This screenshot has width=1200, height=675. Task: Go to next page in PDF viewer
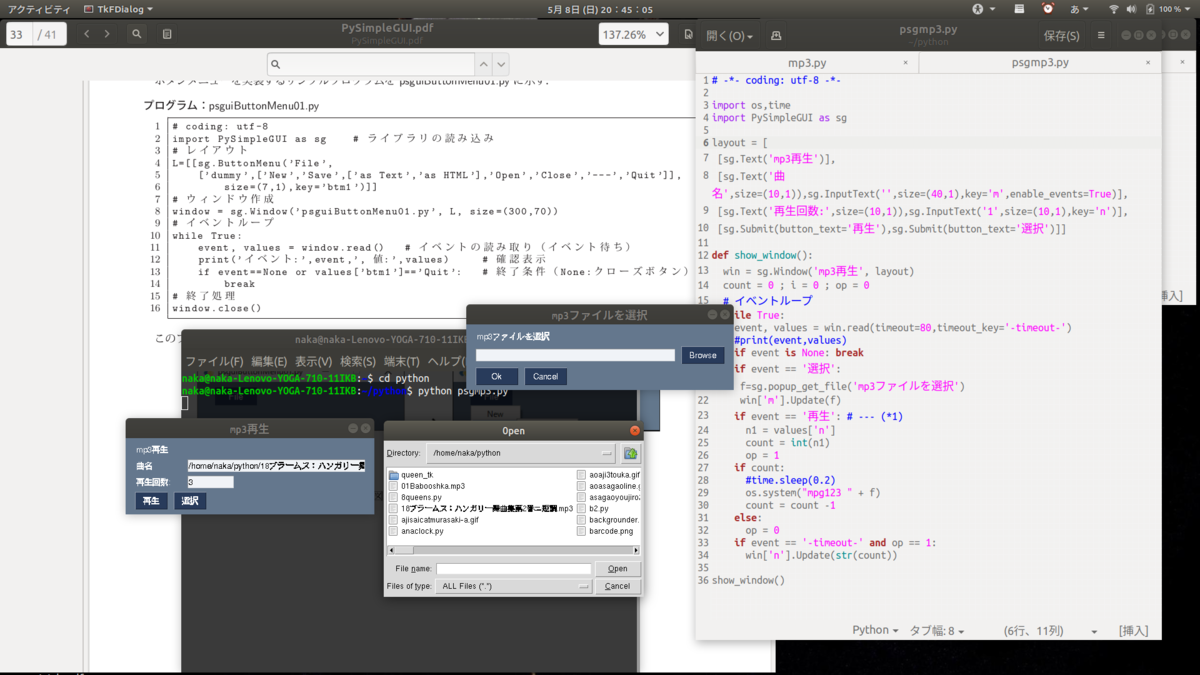coord(105,33)
